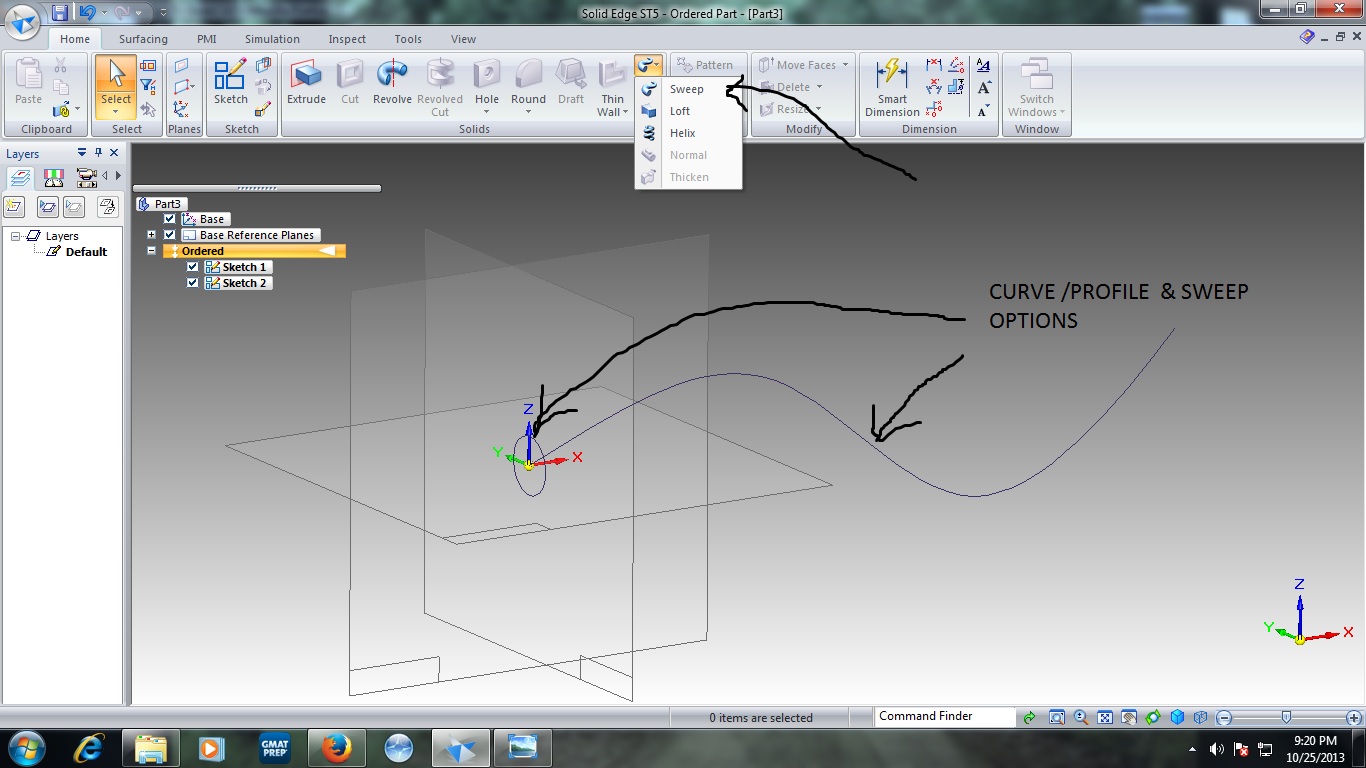Viewport: 1366px width, 768px height.
Task: Open the Select dropdown arrow
Action: click(x=116, y=112)
